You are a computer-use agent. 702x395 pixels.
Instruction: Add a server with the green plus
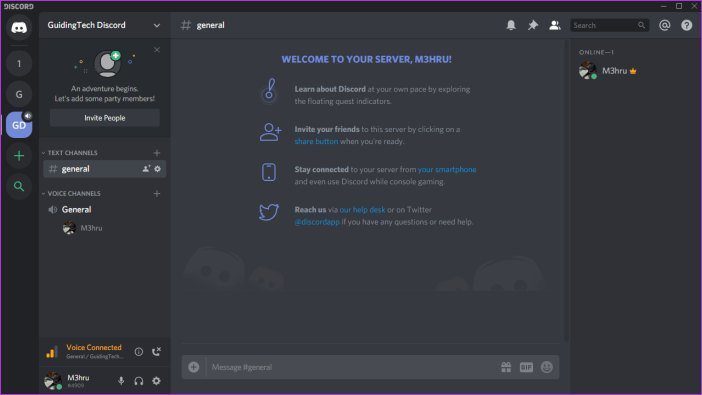(19, 156)
